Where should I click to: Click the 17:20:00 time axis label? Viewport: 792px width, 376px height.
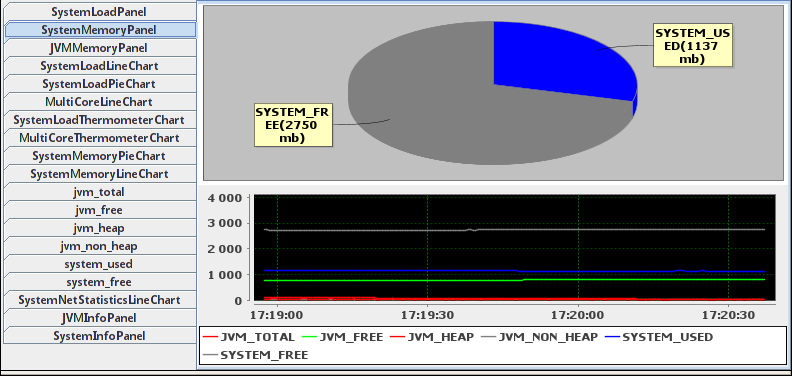pyautogui.click(x=578, y=315)
